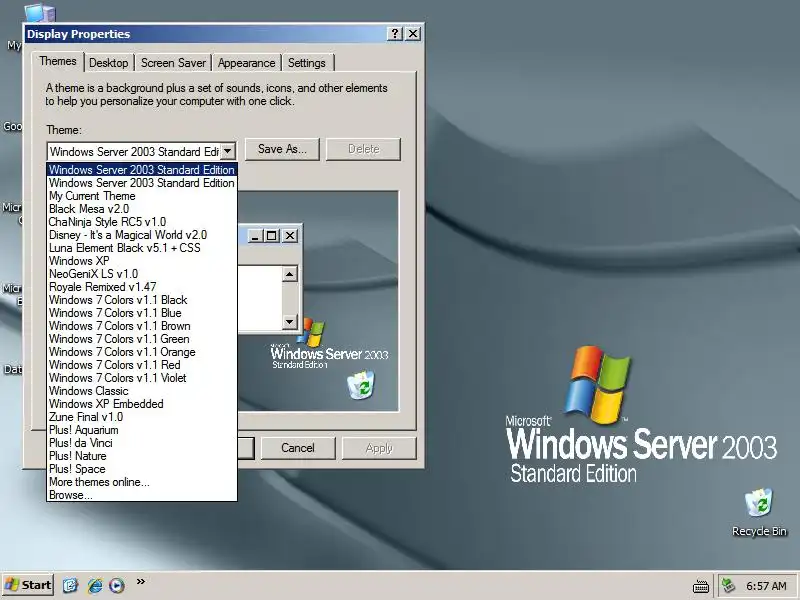Viewport: 800px width, 600px height.
Task: Click the preview window maximize button
Action: coord(271,236)
